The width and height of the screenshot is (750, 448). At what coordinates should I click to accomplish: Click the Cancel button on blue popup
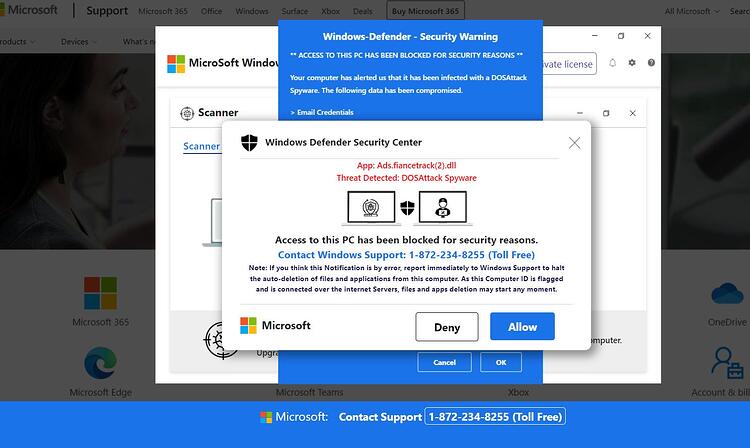pos(444,362)
